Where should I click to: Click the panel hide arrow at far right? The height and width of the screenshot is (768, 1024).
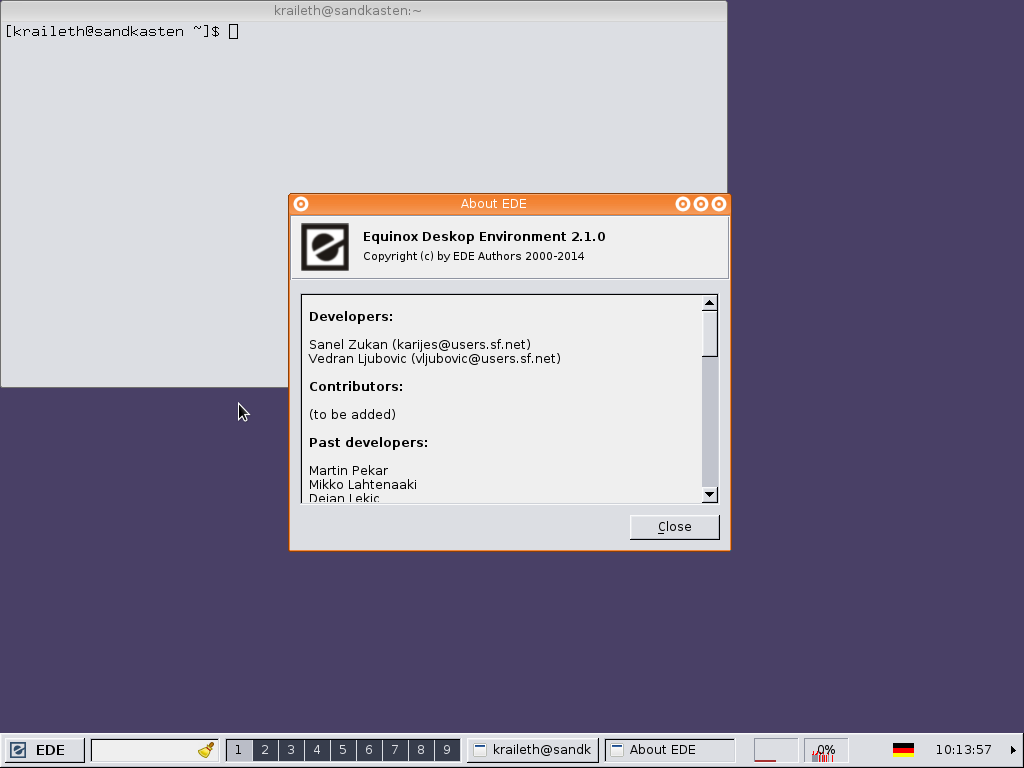(1013, 750)
